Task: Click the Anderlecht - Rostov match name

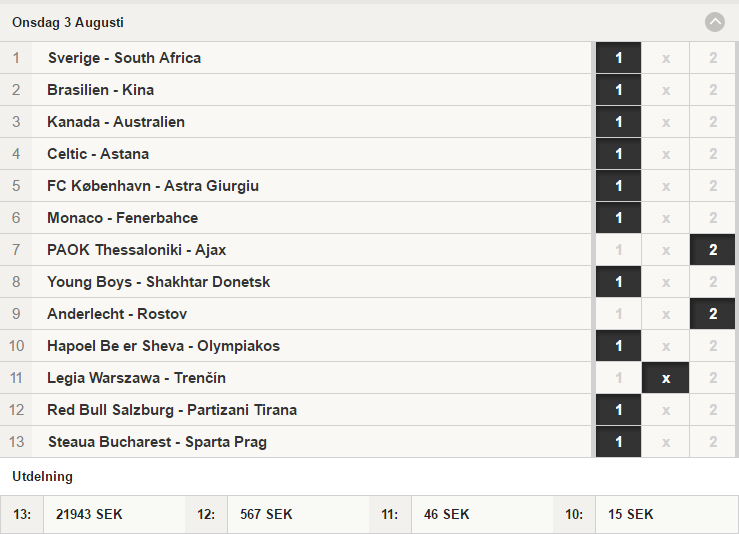Action: pyautogui.click(x=117, y=314)
